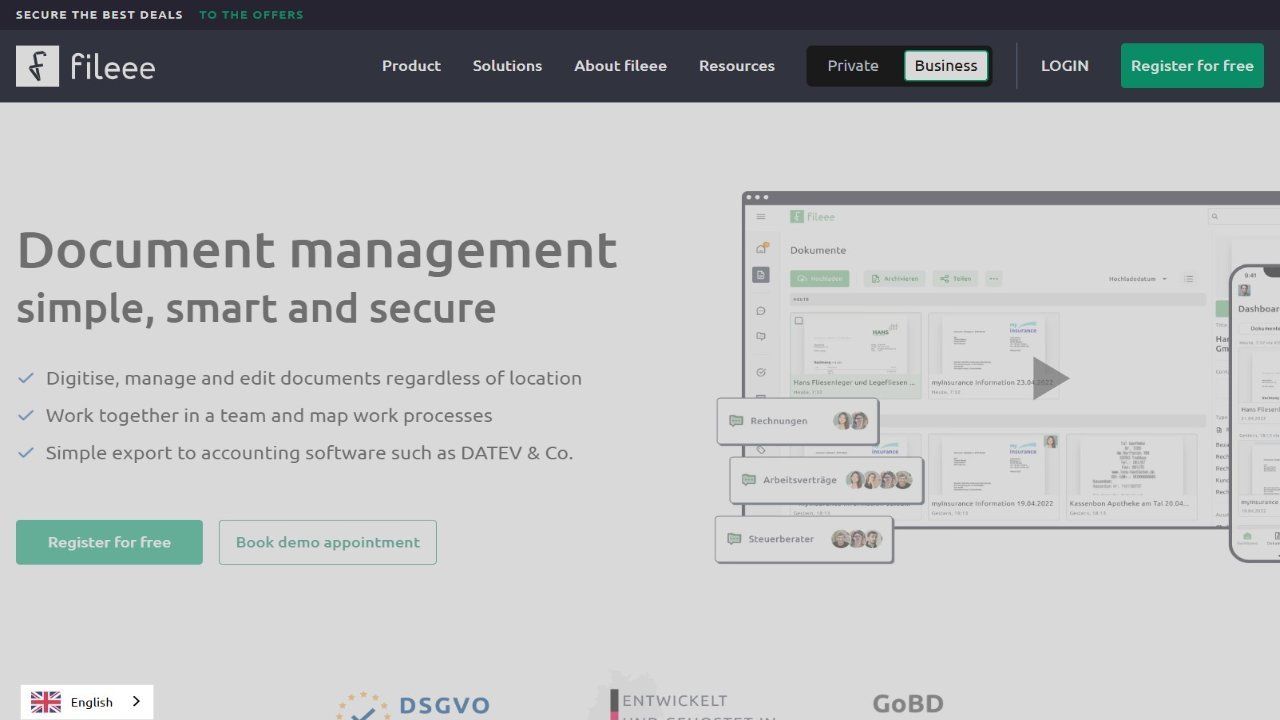Click the GoBD badge
This screenshot has height=720, width=1280.
click(x=908, y=704)
